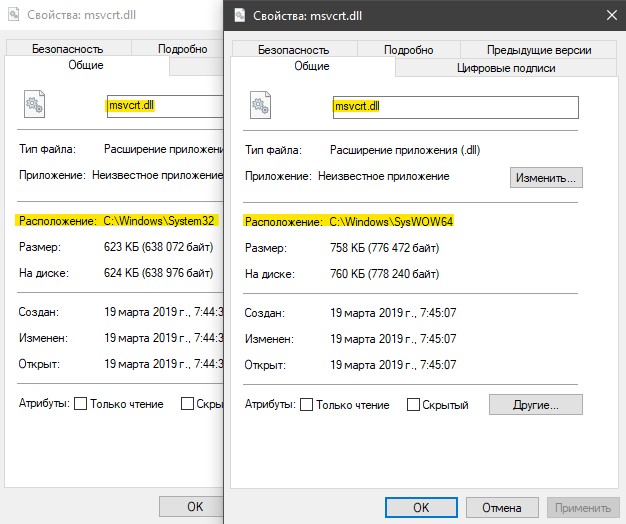Image resolution: width=626 pixels, height=524 pixels.
Task: Click the "Отмена" button
Action: (502, 508)
